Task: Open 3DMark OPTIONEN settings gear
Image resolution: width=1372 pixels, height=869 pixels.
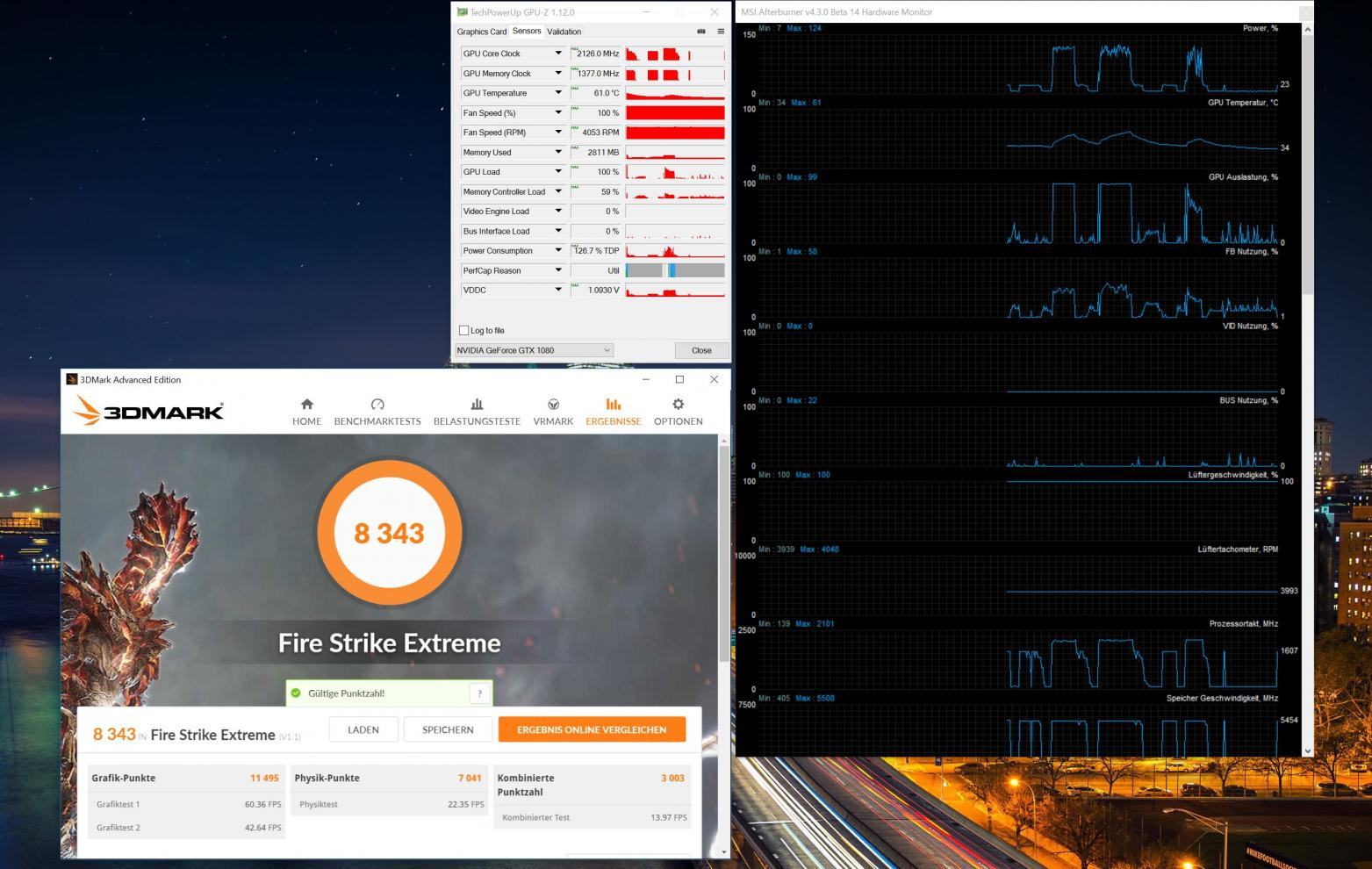Action: coord(678,412)
